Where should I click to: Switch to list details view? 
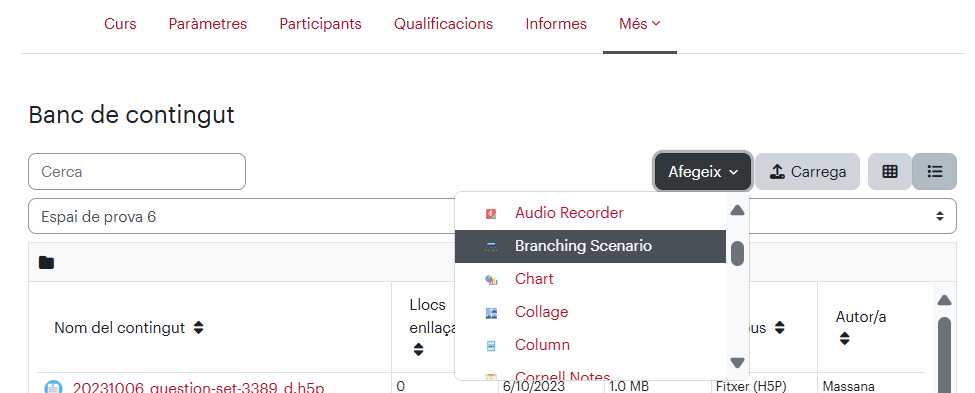coord(935,172)
